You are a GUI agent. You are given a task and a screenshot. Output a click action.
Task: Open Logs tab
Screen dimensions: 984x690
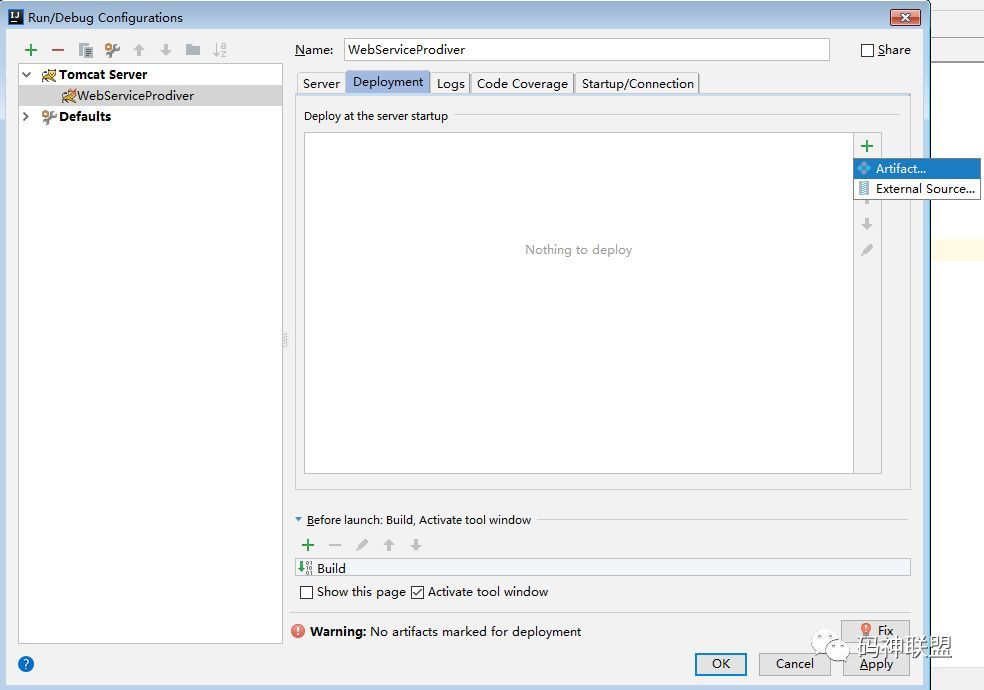451,83
